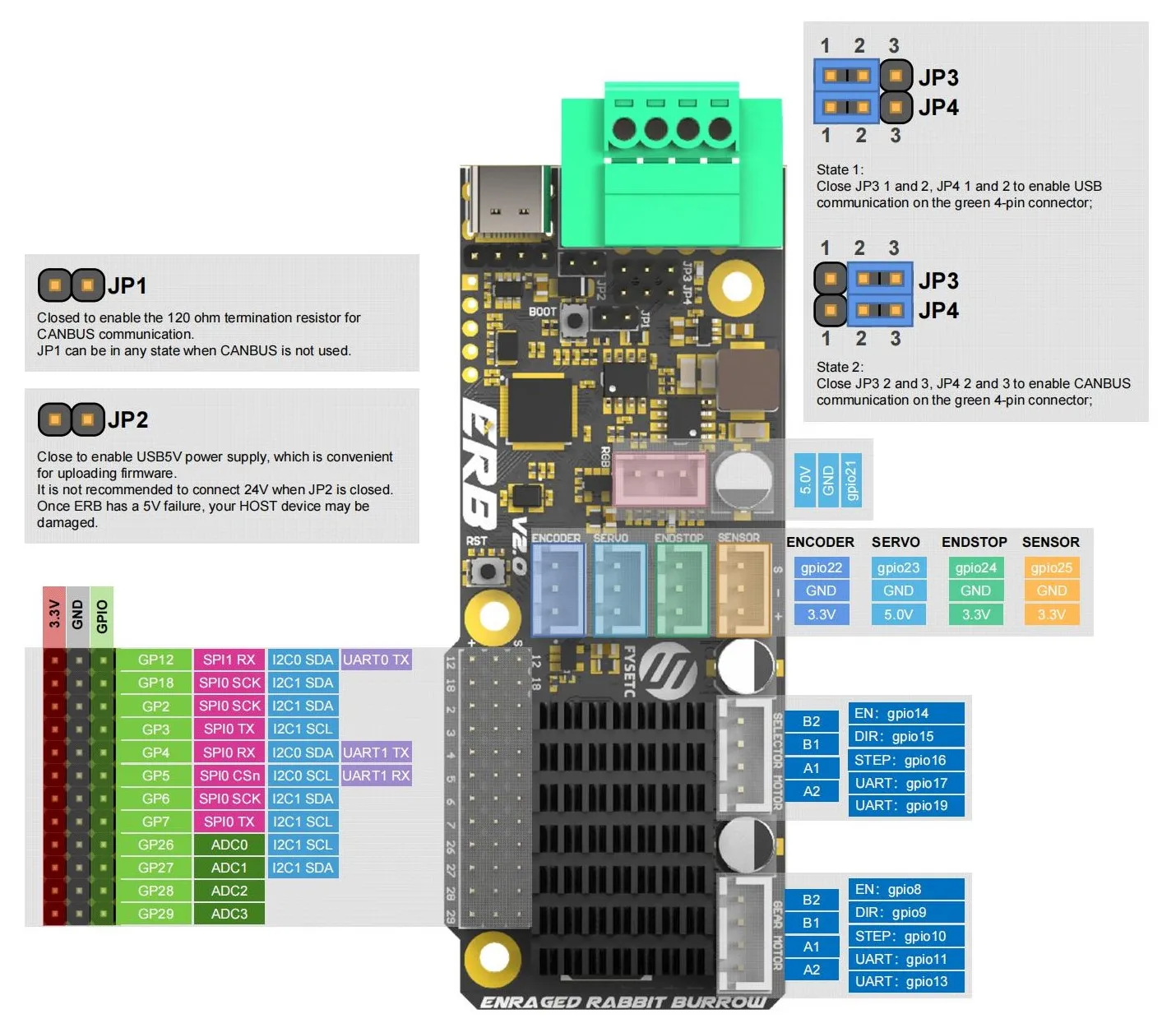Click the SERVO connector on the board

pyautogui.click(x=620, y=590)
